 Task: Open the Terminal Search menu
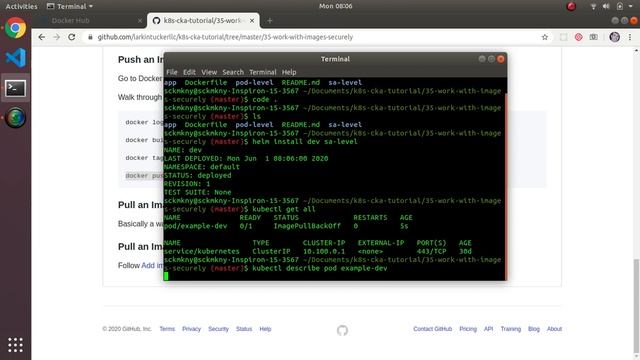[233, 72]
